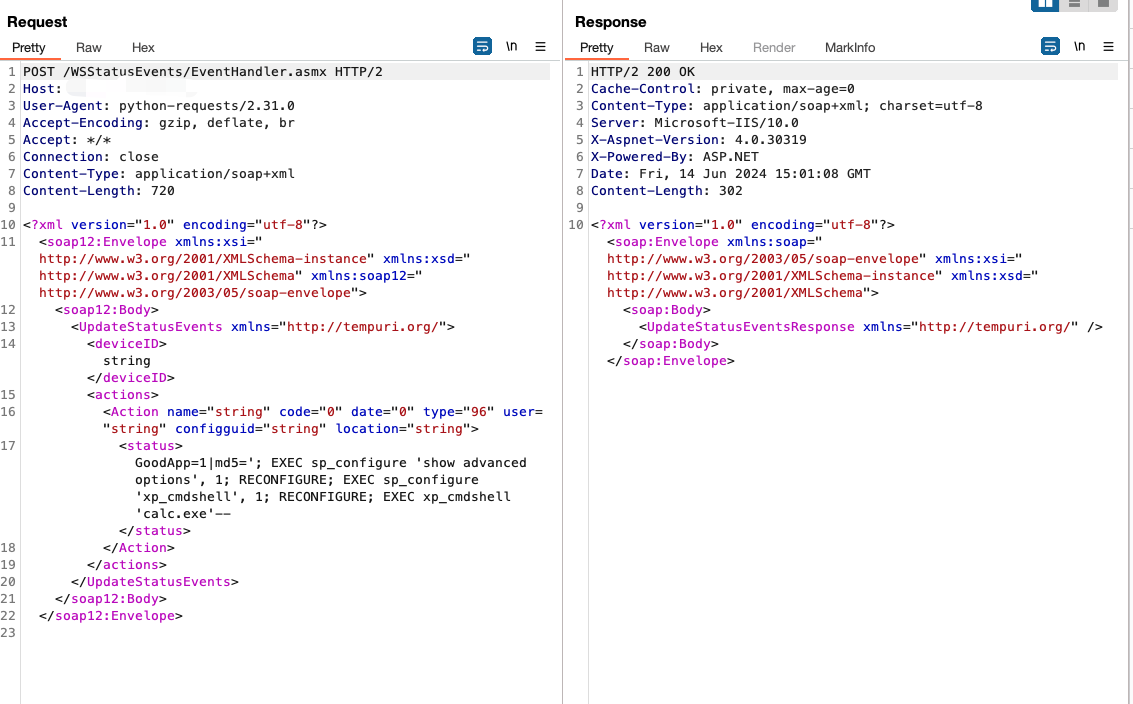This screenshot has width=1133, height=704.
Task: Click the Accept-Encoding gzip, deflate, br line
Action: pyautogui.click(x=159, y=123)
